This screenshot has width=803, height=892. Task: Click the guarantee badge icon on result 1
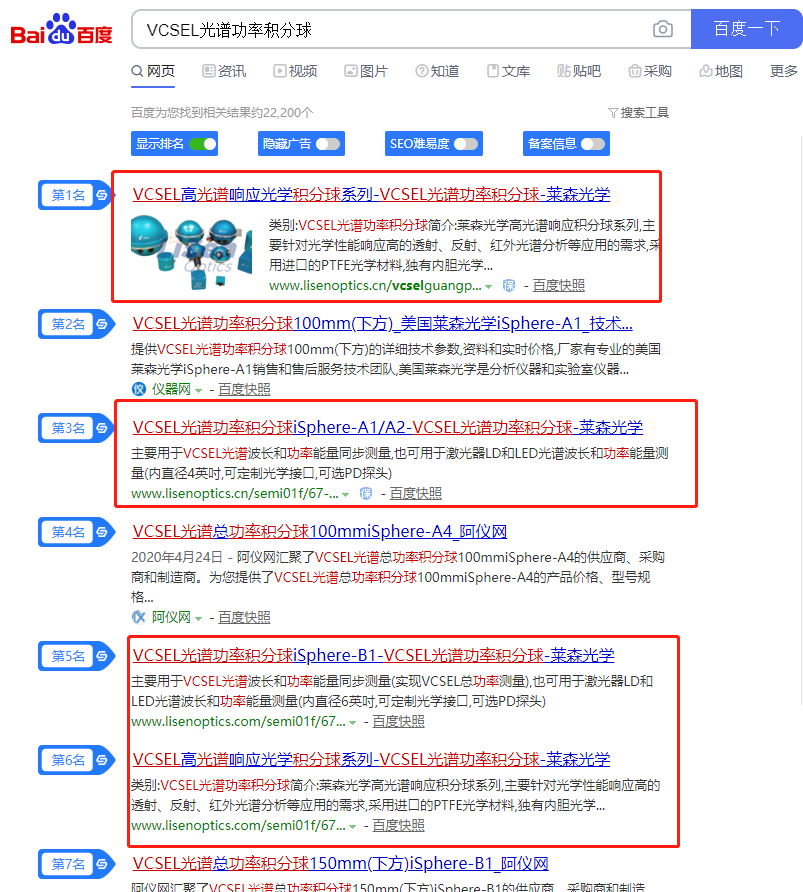509,286
